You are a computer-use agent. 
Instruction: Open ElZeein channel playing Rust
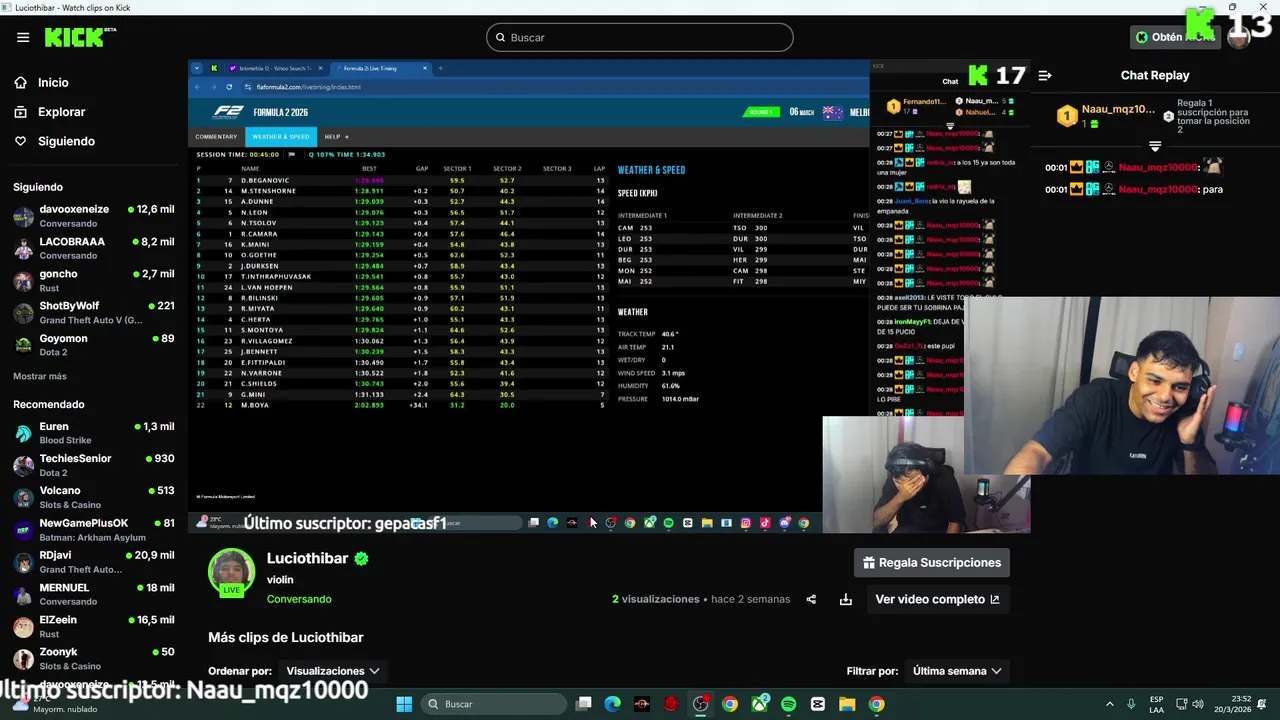pos(94,626)
